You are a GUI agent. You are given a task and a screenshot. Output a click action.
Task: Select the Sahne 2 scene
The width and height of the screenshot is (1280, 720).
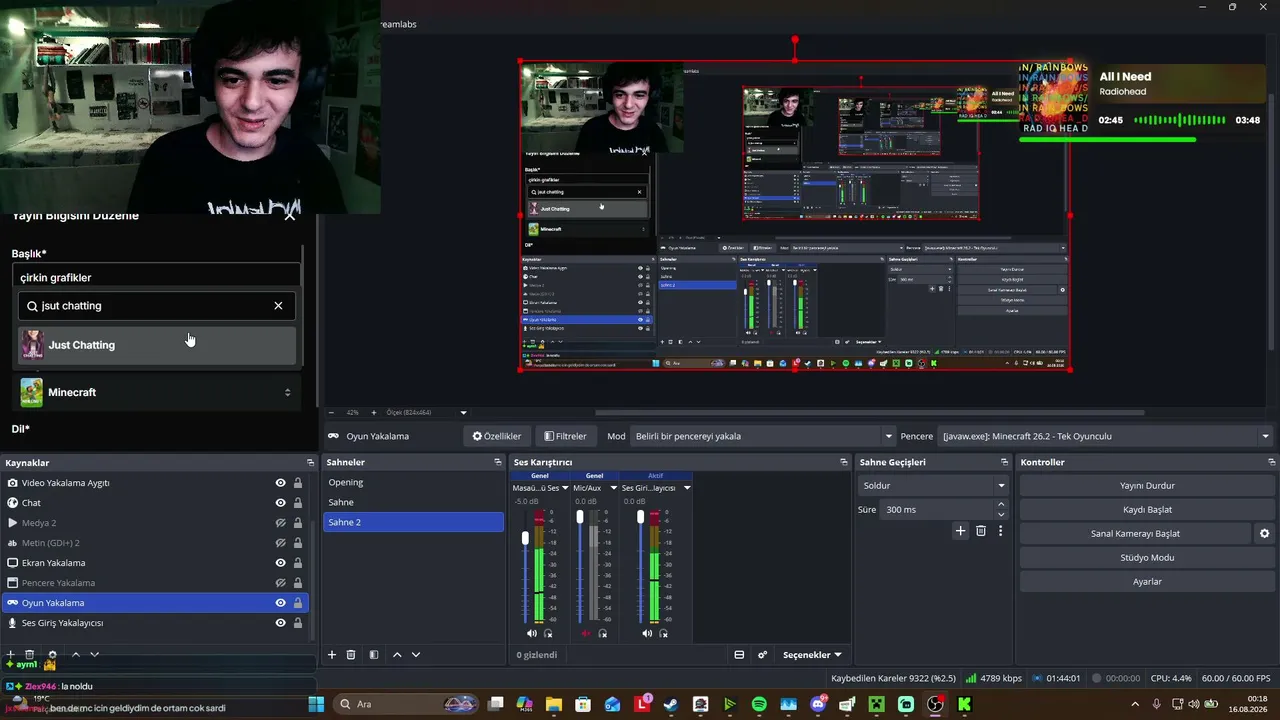click(x=413, y=522)
